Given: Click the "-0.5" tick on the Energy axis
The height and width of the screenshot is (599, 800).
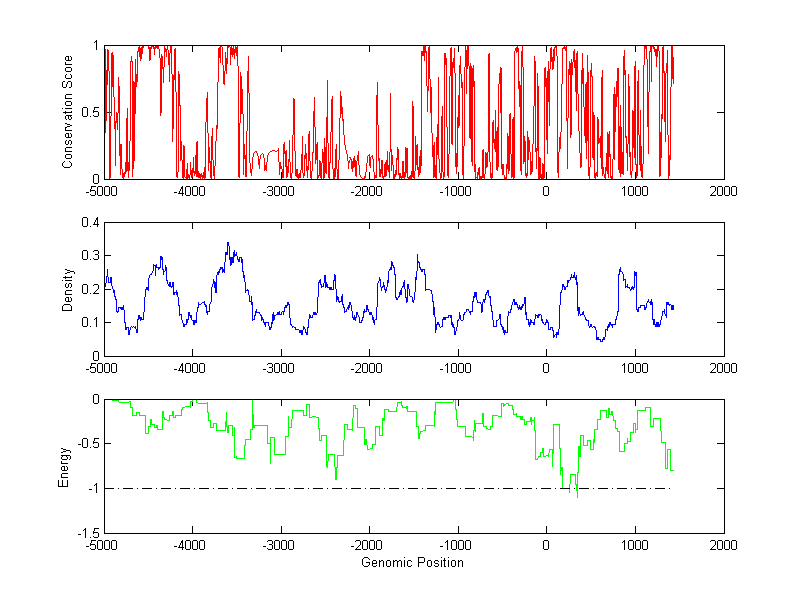Looking at the screenshot, I should coord(86,444).
